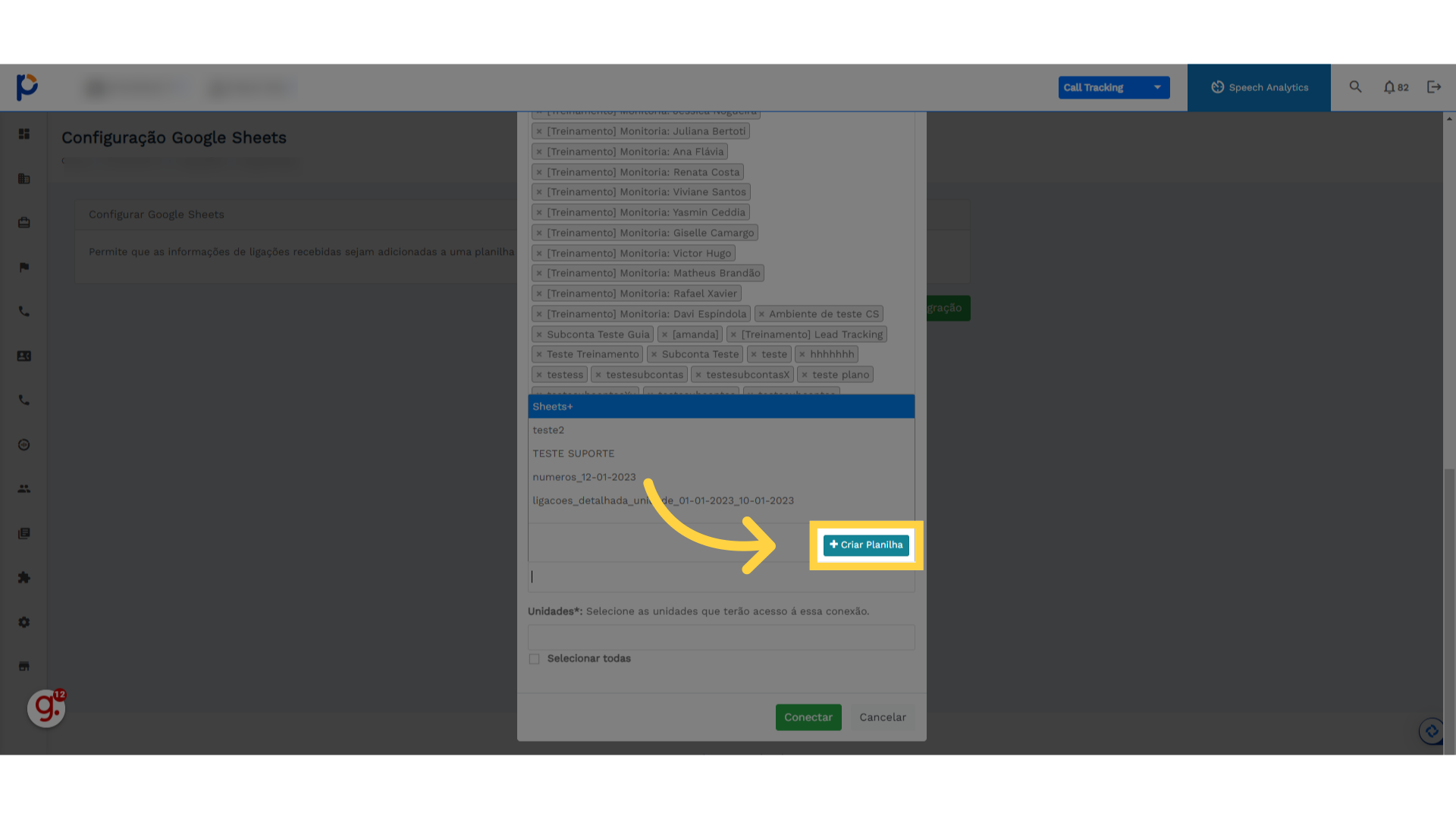Click the Cancelar button
The image size is (1456, 819).
pos(883,717)
